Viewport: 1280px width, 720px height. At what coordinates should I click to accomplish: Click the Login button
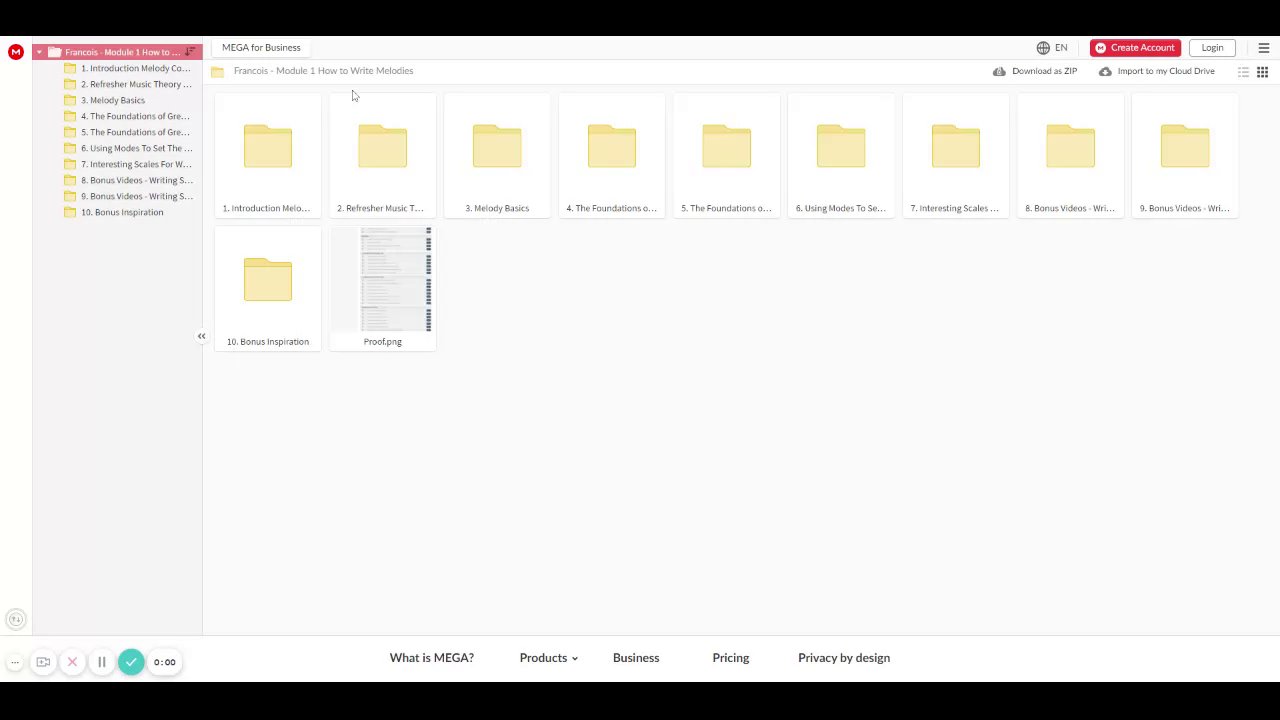click(x=1212, y=48)
